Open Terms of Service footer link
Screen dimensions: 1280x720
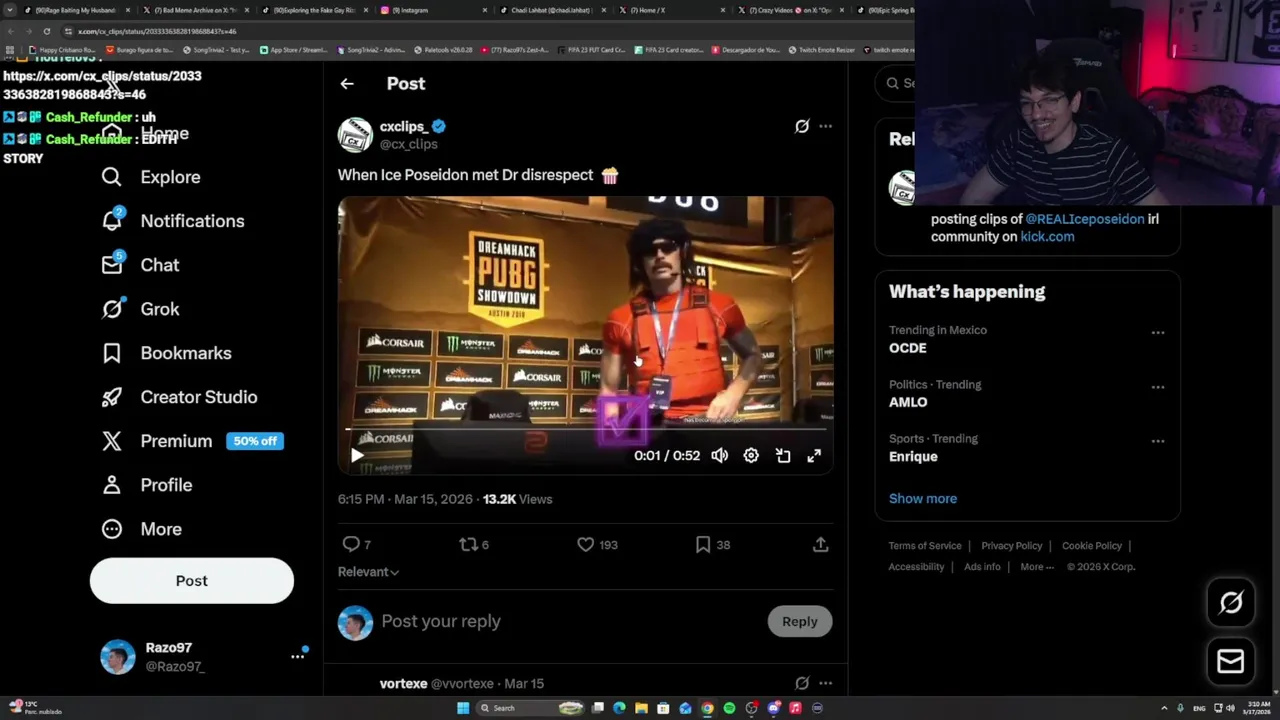pyautogui.click(x=925, y=546)
